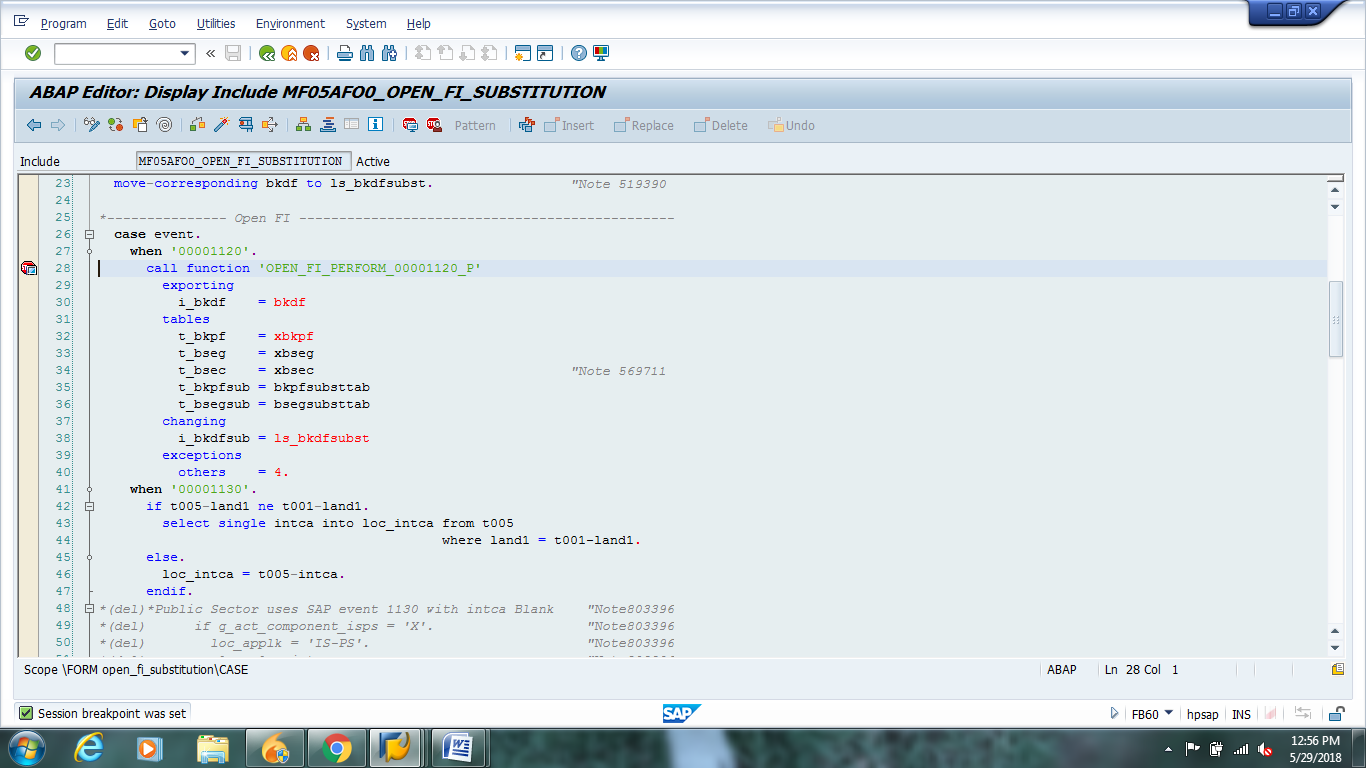Open the Environment menu

(x=290, y=23)
